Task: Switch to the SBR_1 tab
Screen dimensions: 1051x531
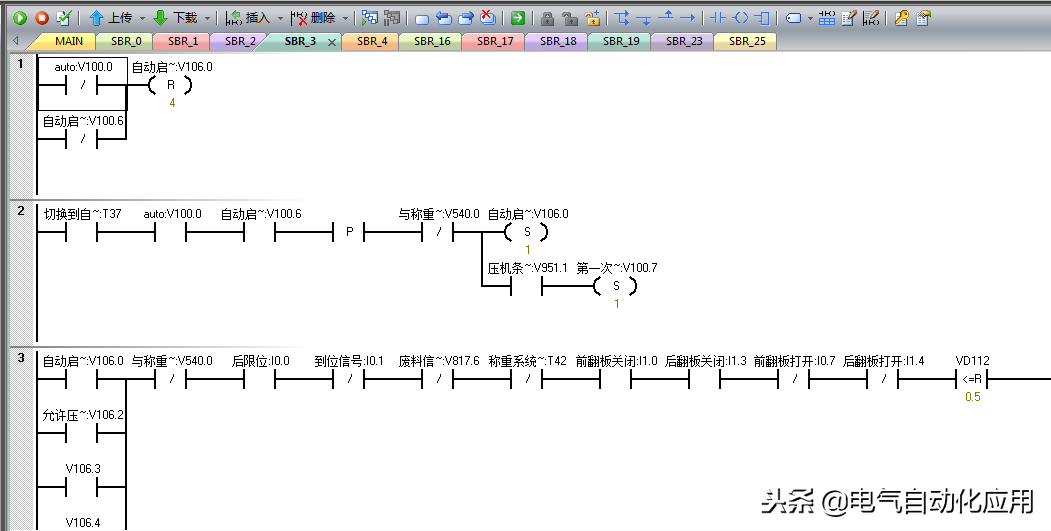Action: click(x=183, y=42)
